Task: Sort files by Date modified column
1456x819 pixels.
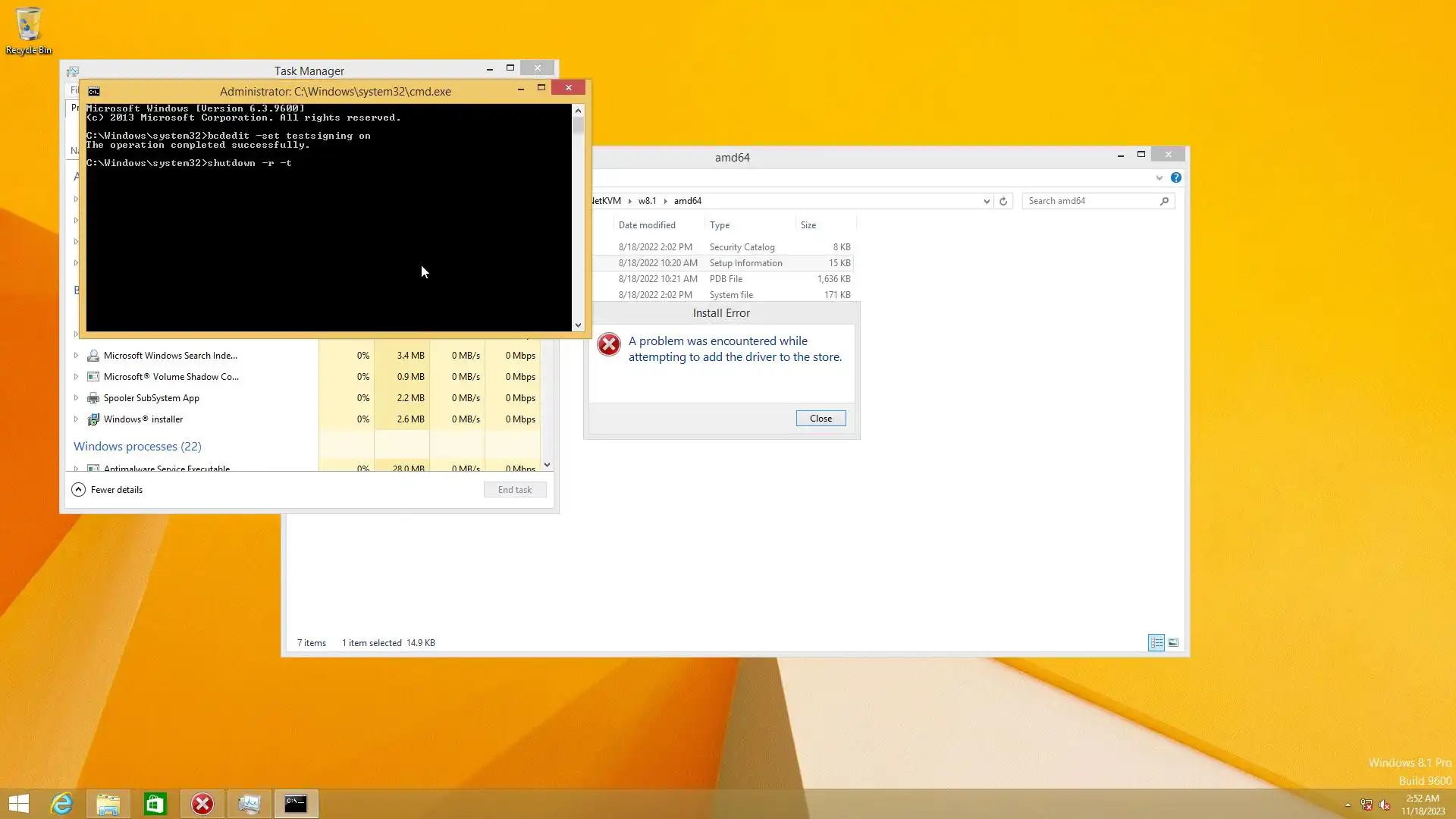Action: tap(647, 225)
